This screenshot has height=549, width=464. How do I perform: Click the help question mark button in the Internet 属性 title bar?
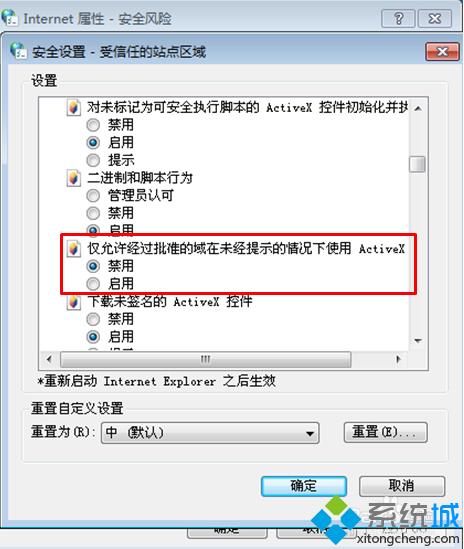(398, 18)
